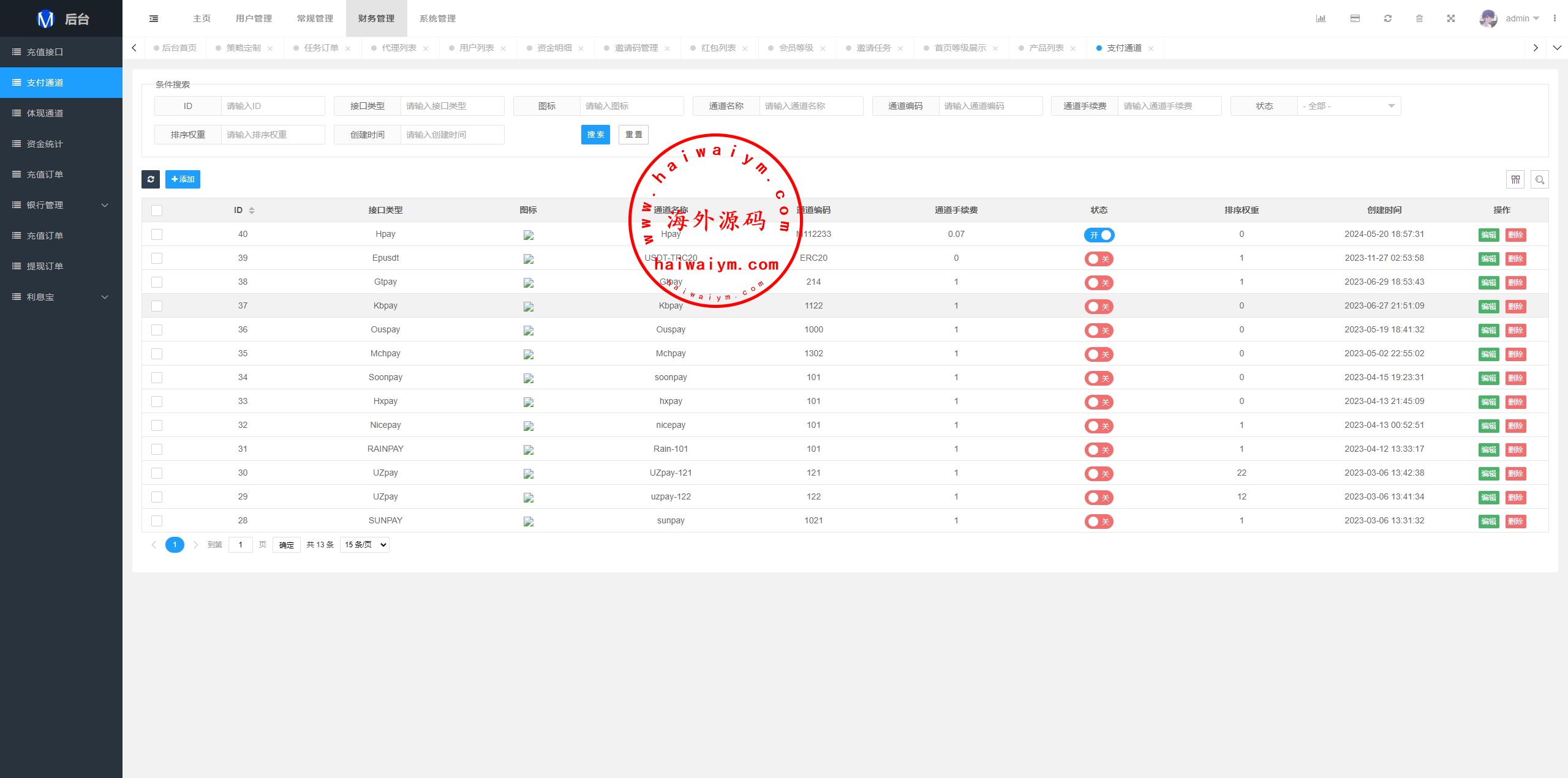Select all rows with header checkbox

point(157,211)
